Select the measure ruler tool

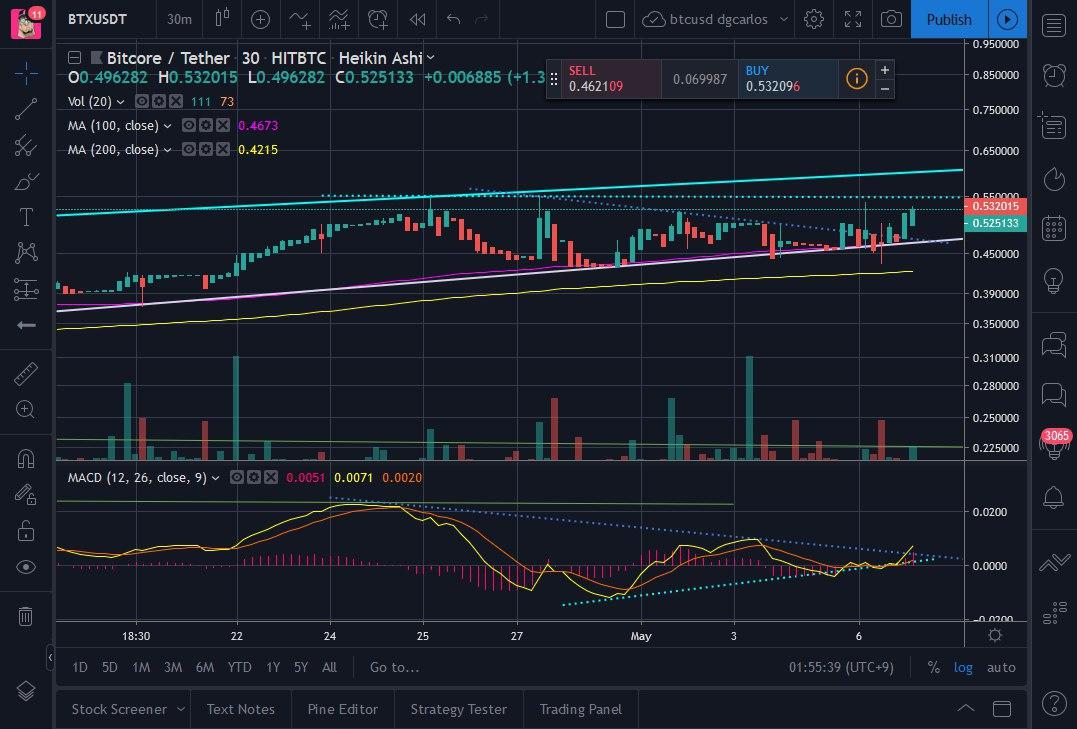[x=27, y=372]
